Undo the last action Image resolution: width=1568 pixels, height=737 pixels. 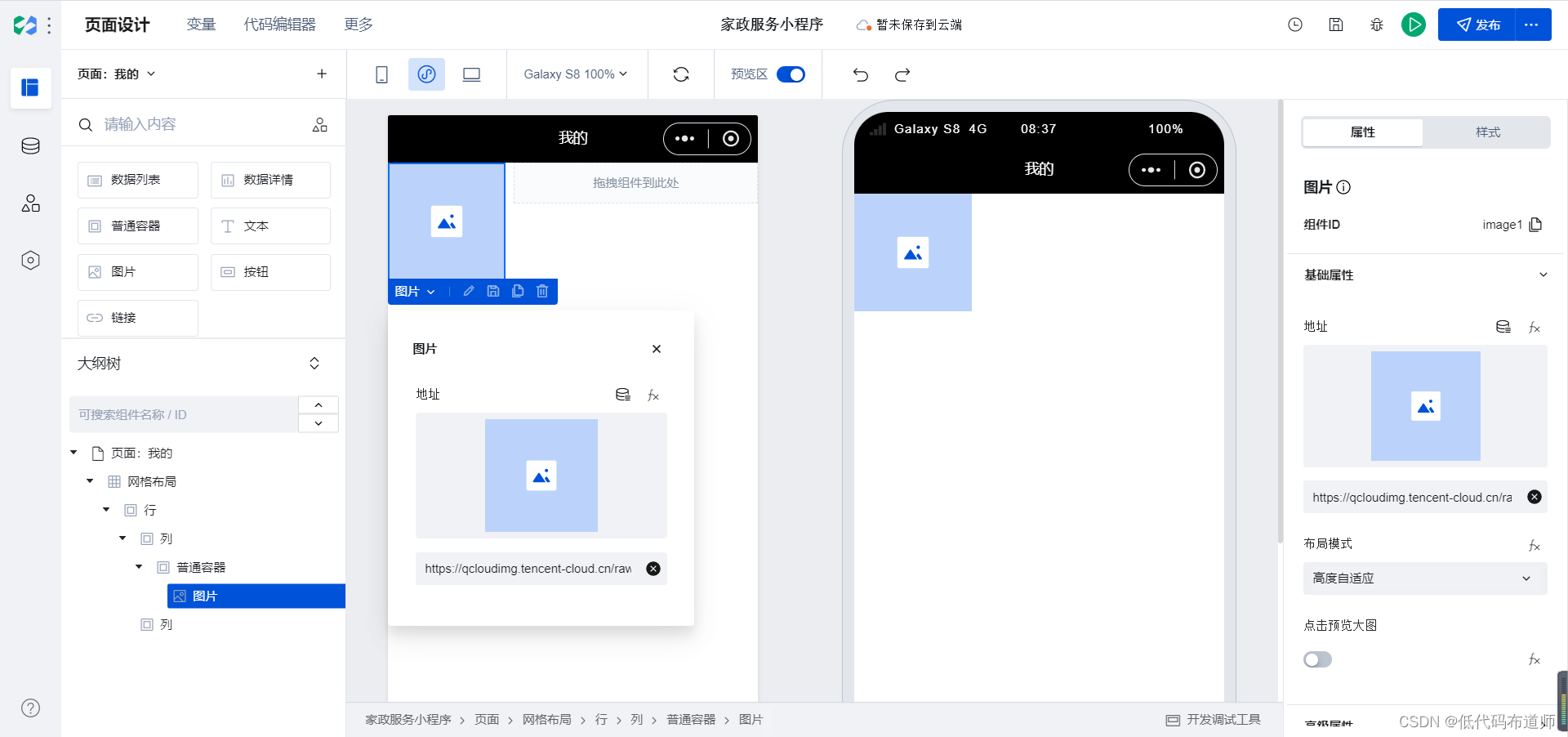click(861, 75)
